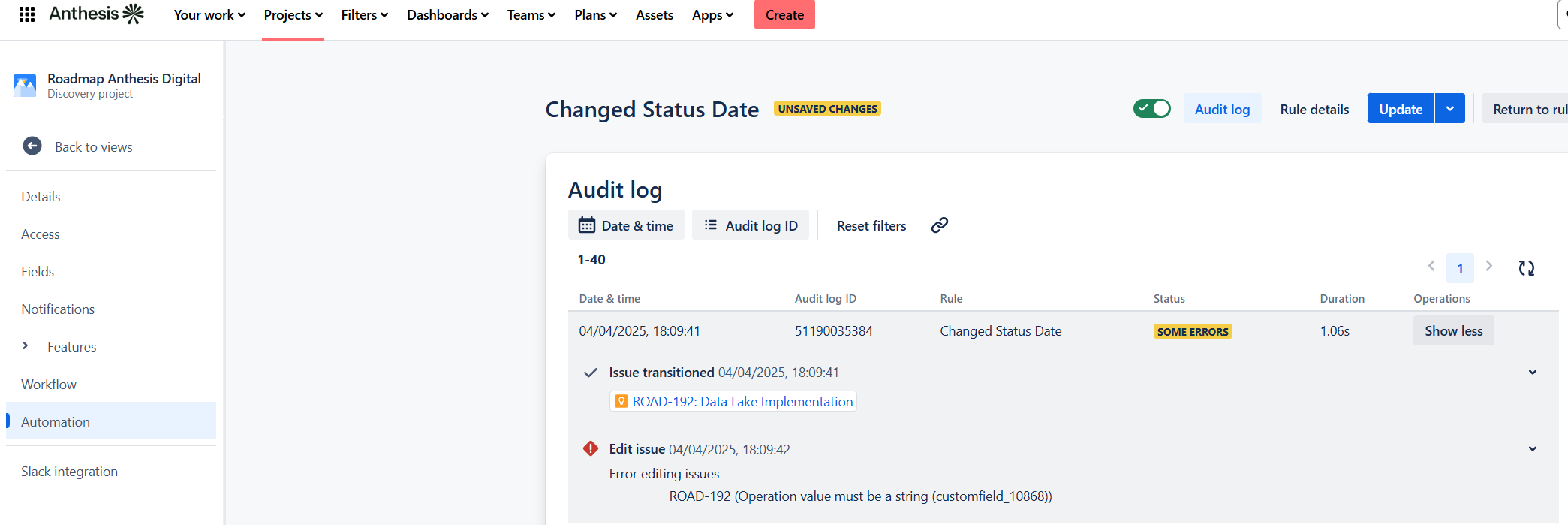Open the Teams dropdown menu
The image size is (1568, 525).
[x=531, y=14]
